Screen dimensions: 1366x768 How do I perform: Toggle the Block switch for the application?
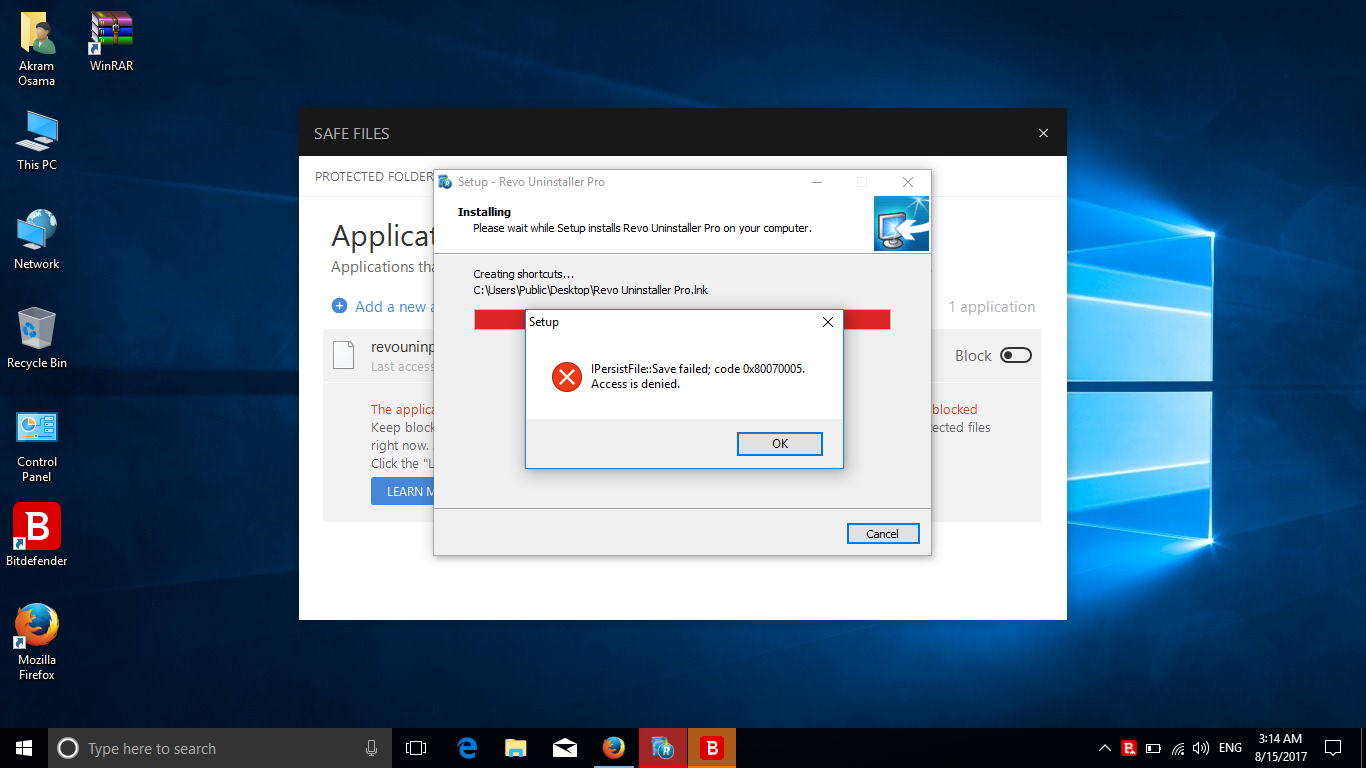coord(1015,355)
